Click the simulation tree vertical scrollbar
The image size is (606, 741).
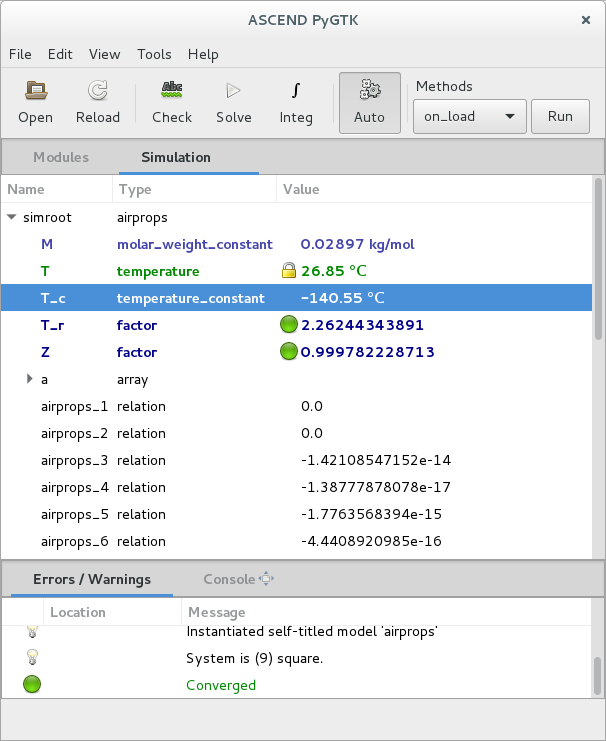click(598, 260)
